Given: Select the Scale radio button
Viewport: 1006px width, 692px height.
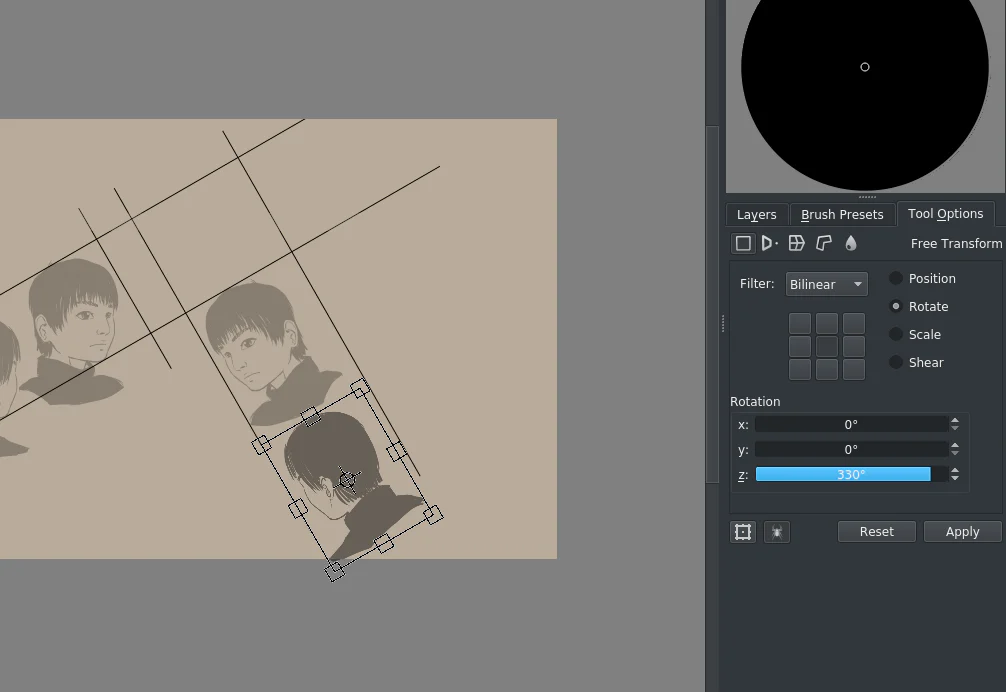Looking at the screenshot, I should (896, 334).
